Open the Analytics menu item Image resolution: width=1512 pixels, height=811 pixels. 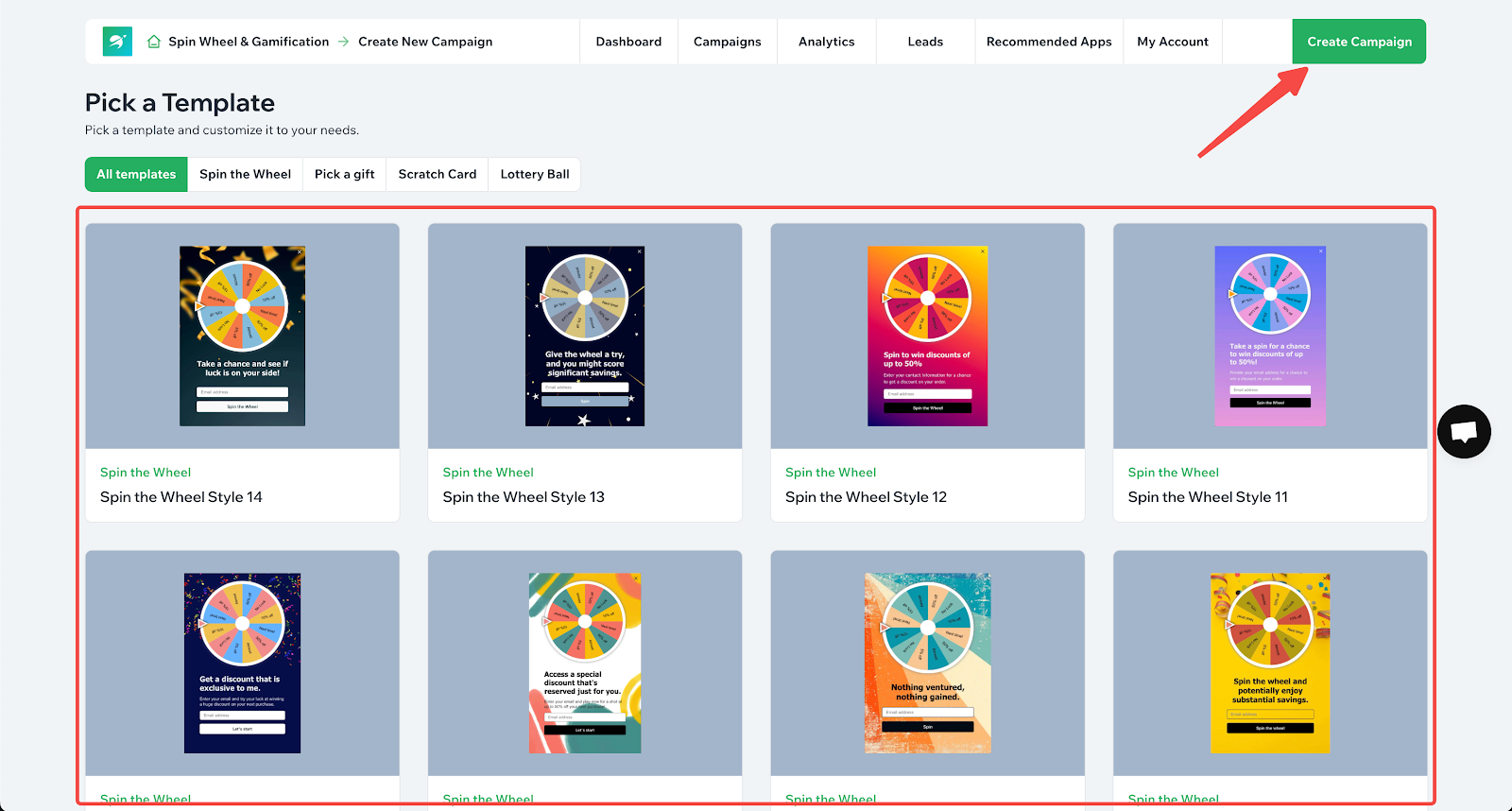pyautogui.click(x=827, y=42)
